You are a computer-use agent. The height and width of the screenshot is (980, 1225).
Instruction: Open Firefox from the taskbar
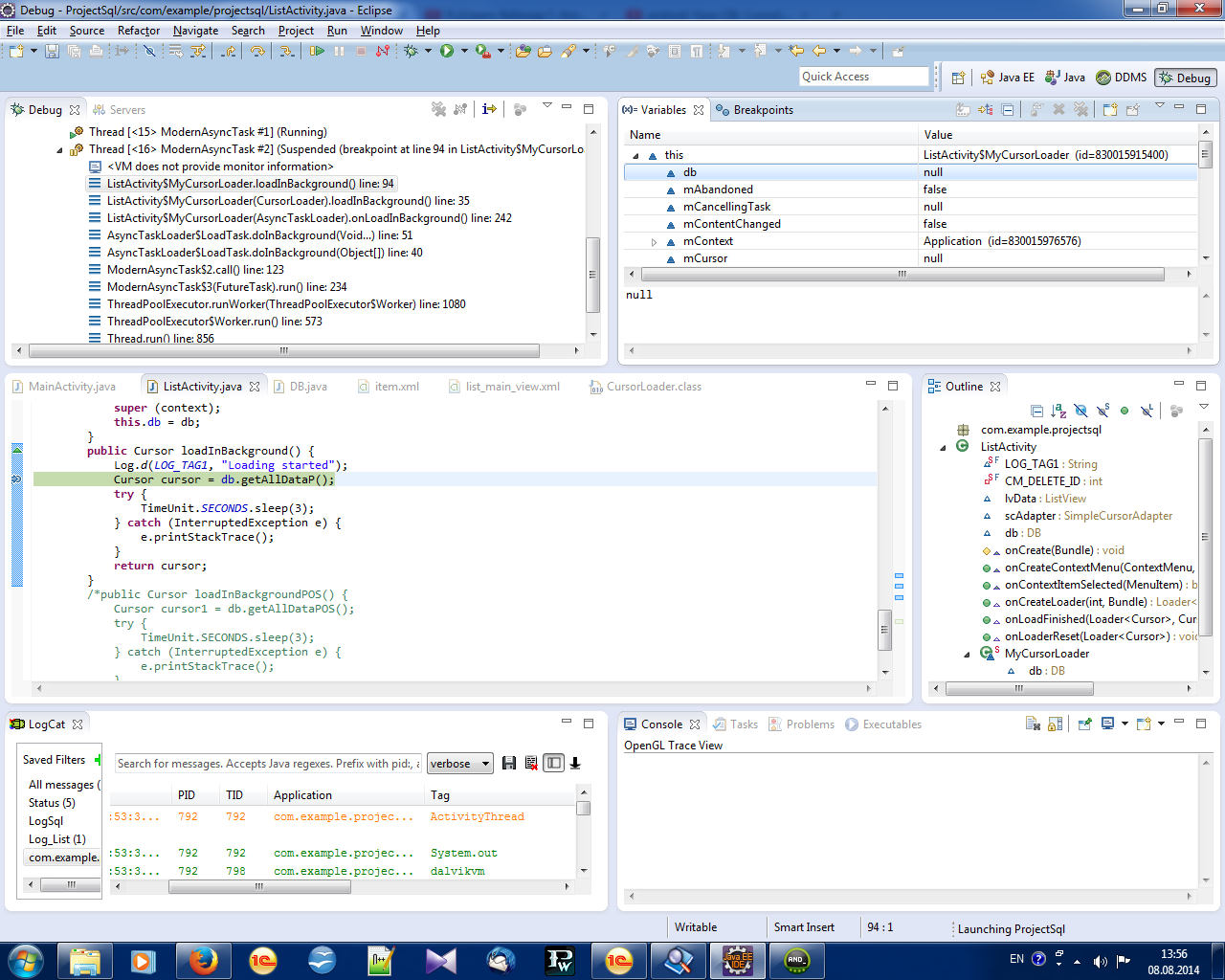203,960
